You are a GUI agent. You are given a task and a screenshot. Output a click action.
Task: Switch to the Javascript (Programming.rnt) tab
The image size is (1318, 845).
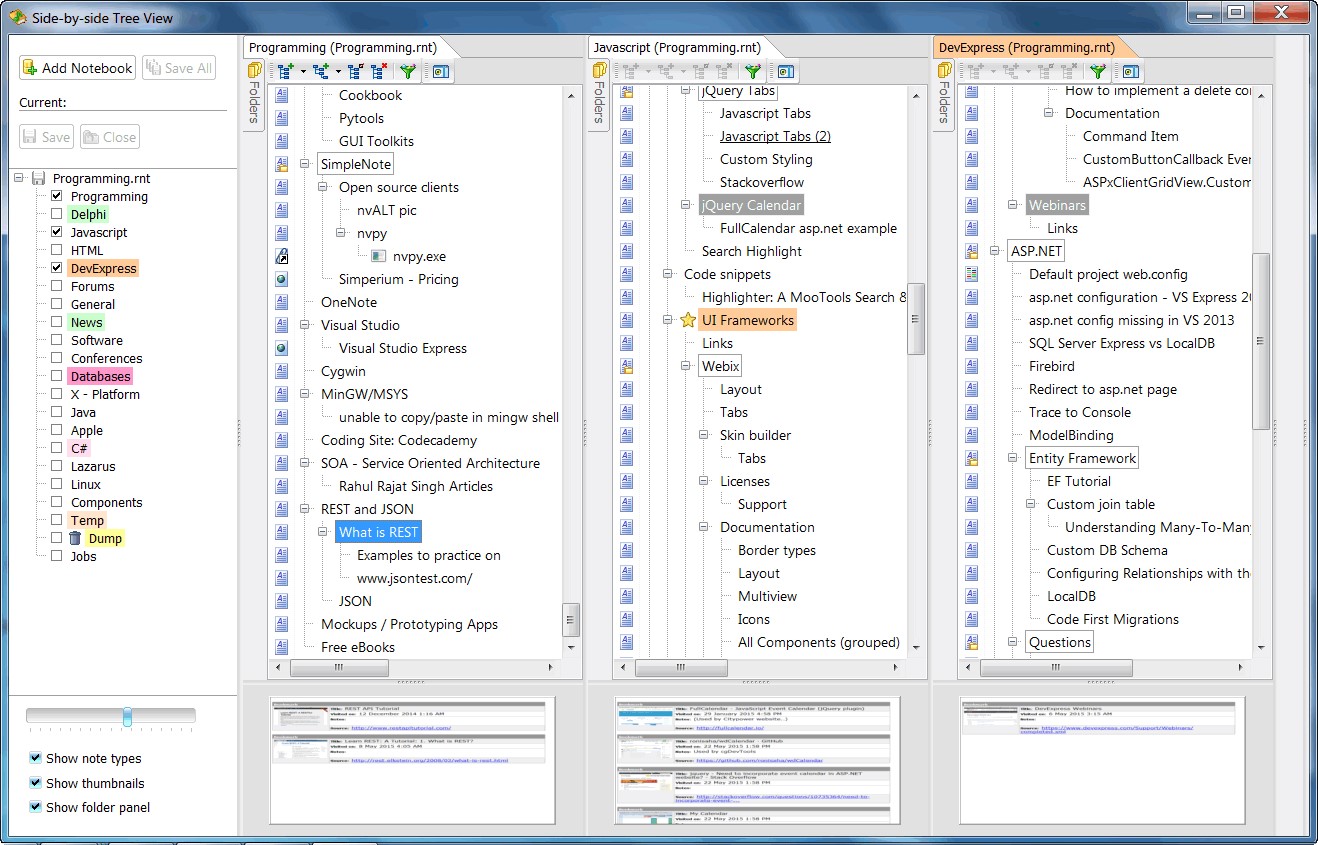click(676, 47)
